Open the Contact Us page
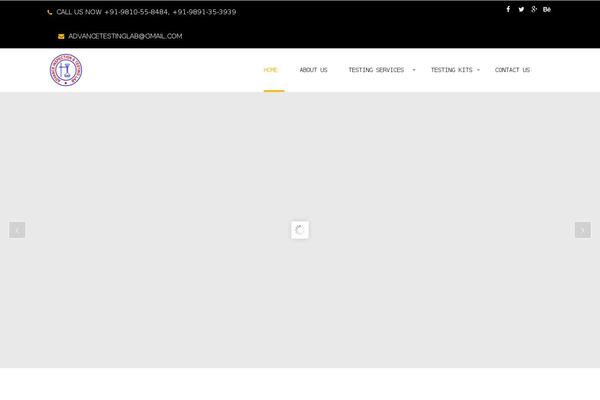This screenshot has width=600, height=400. click(x=512, y=70)
